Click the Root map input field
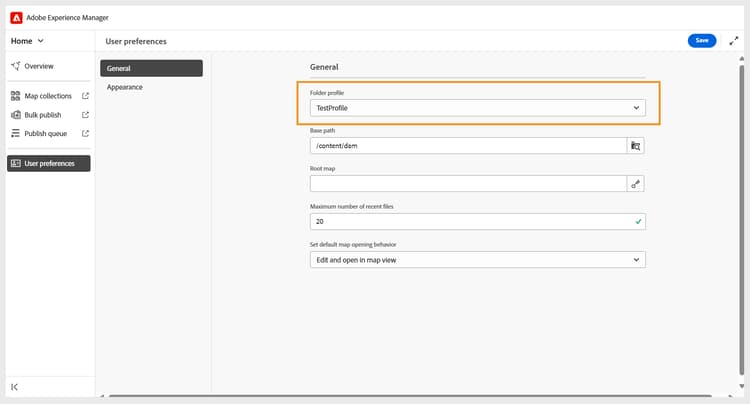 (x=468, y=184)
